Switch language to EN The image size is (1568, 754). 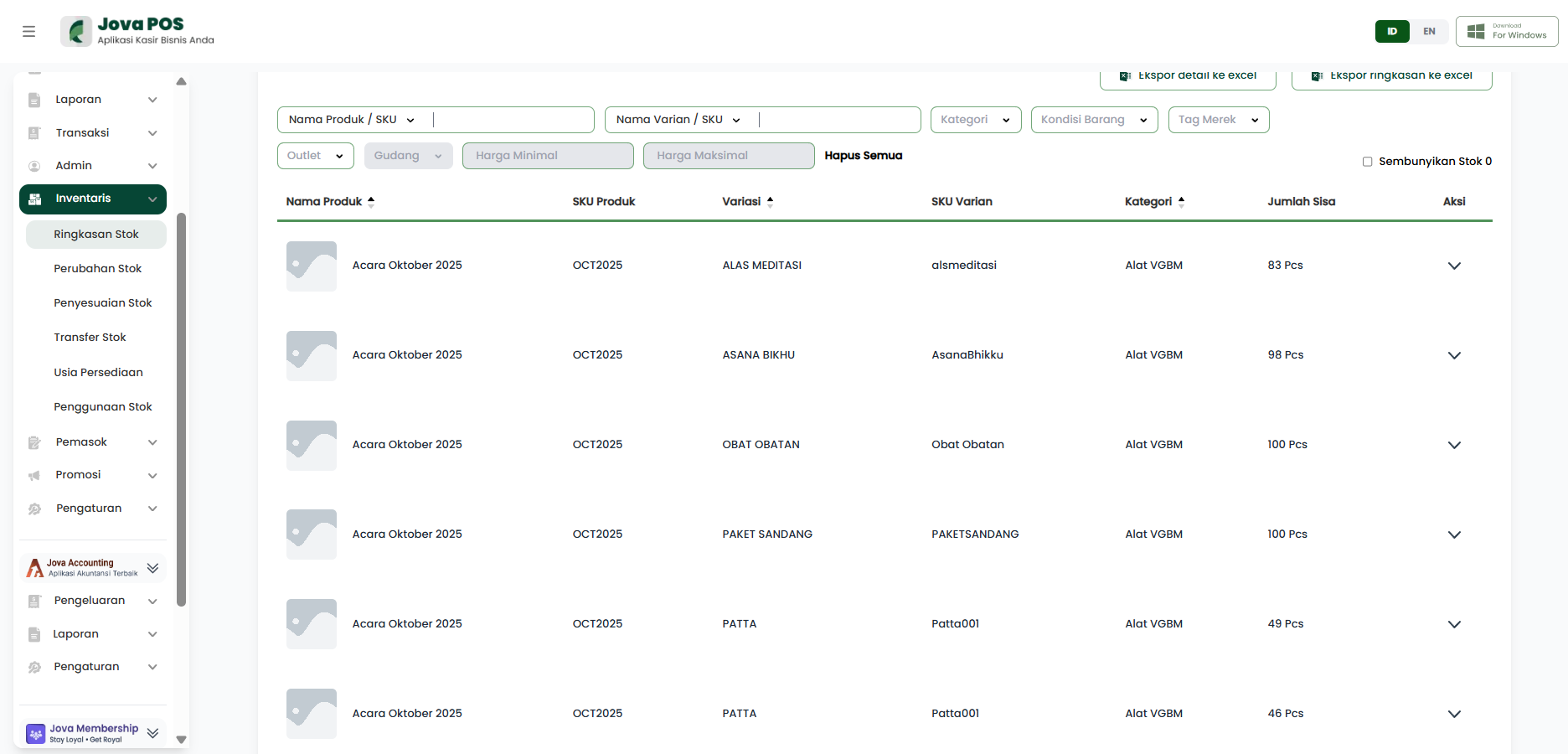1429,32
